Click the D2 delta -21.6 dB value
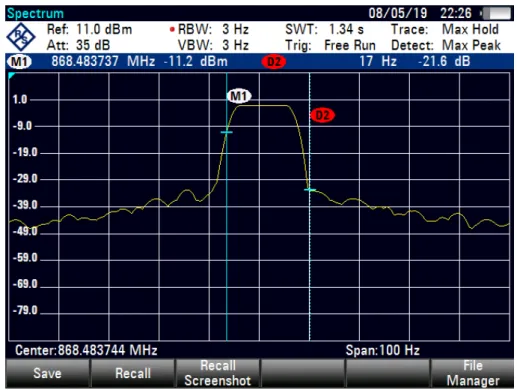Viewport: 517px width, 390px height. pyautogui.click(x=444, y=62)
